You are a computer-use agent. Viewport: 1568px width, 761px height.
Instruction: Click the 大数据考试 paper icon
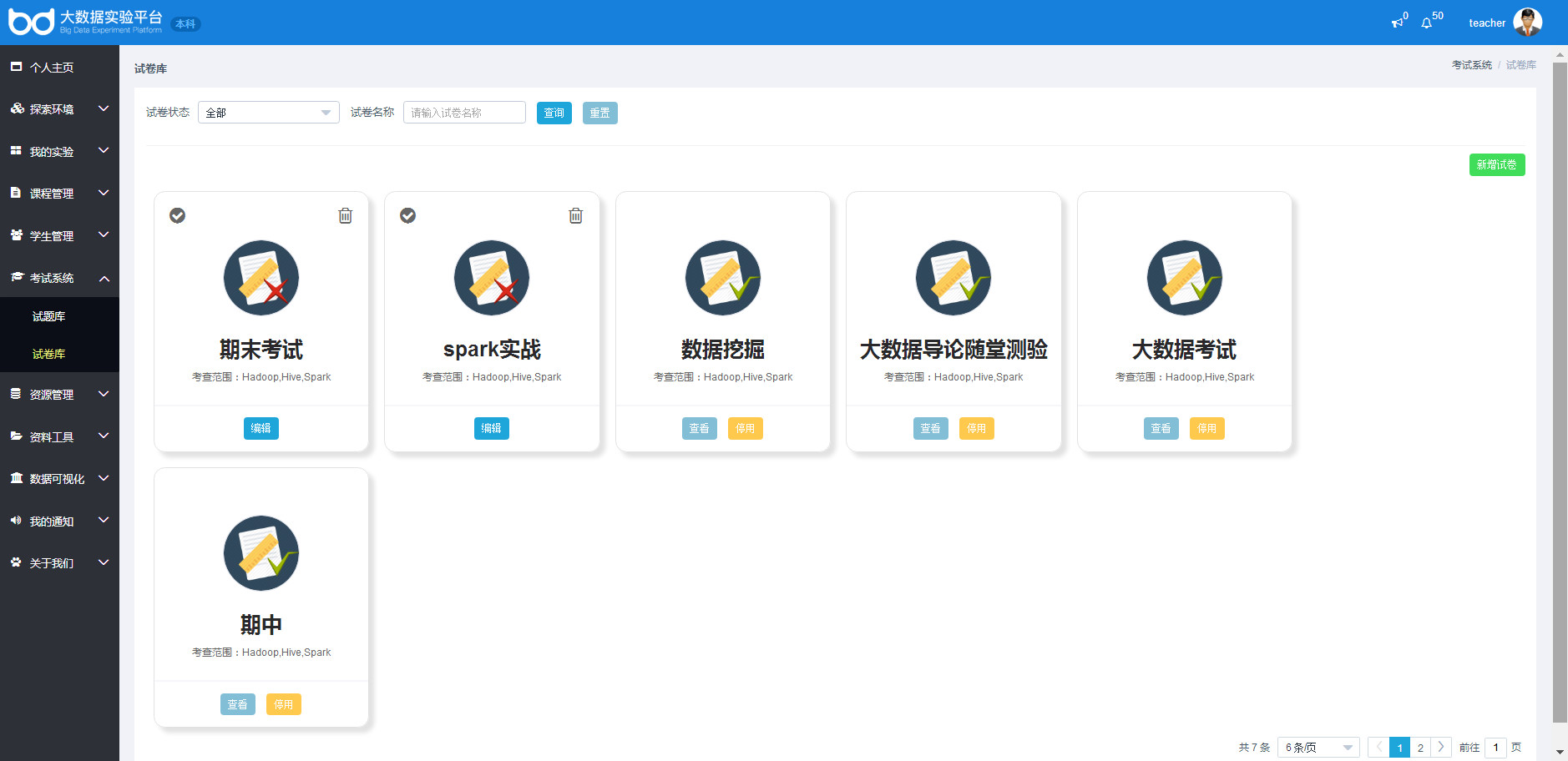[x=1184, y=278]
